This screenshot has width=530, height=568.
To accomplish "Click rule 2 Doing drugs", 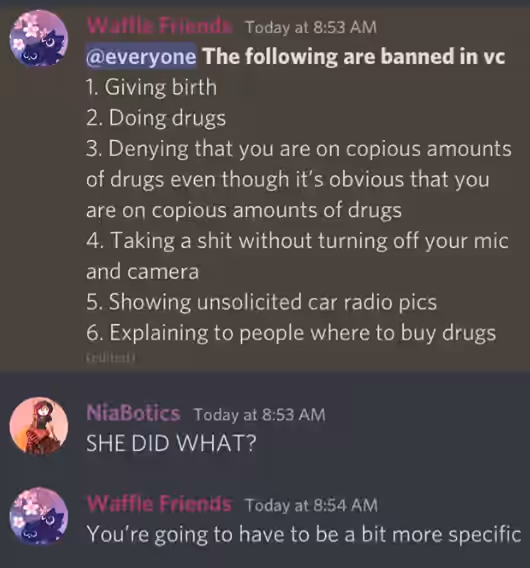I will tap(156, 118).
